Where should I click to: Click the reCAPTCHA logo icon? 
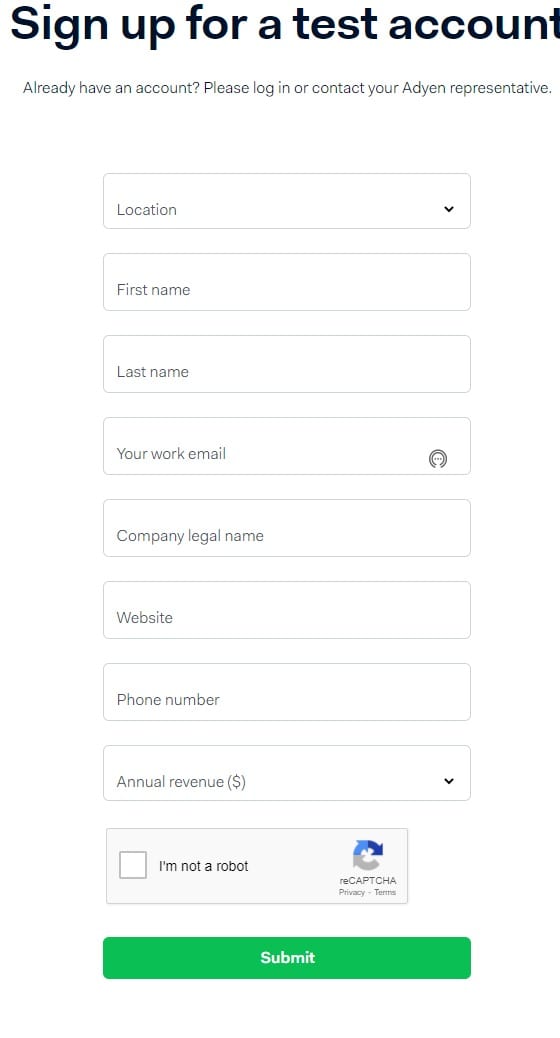368,855
